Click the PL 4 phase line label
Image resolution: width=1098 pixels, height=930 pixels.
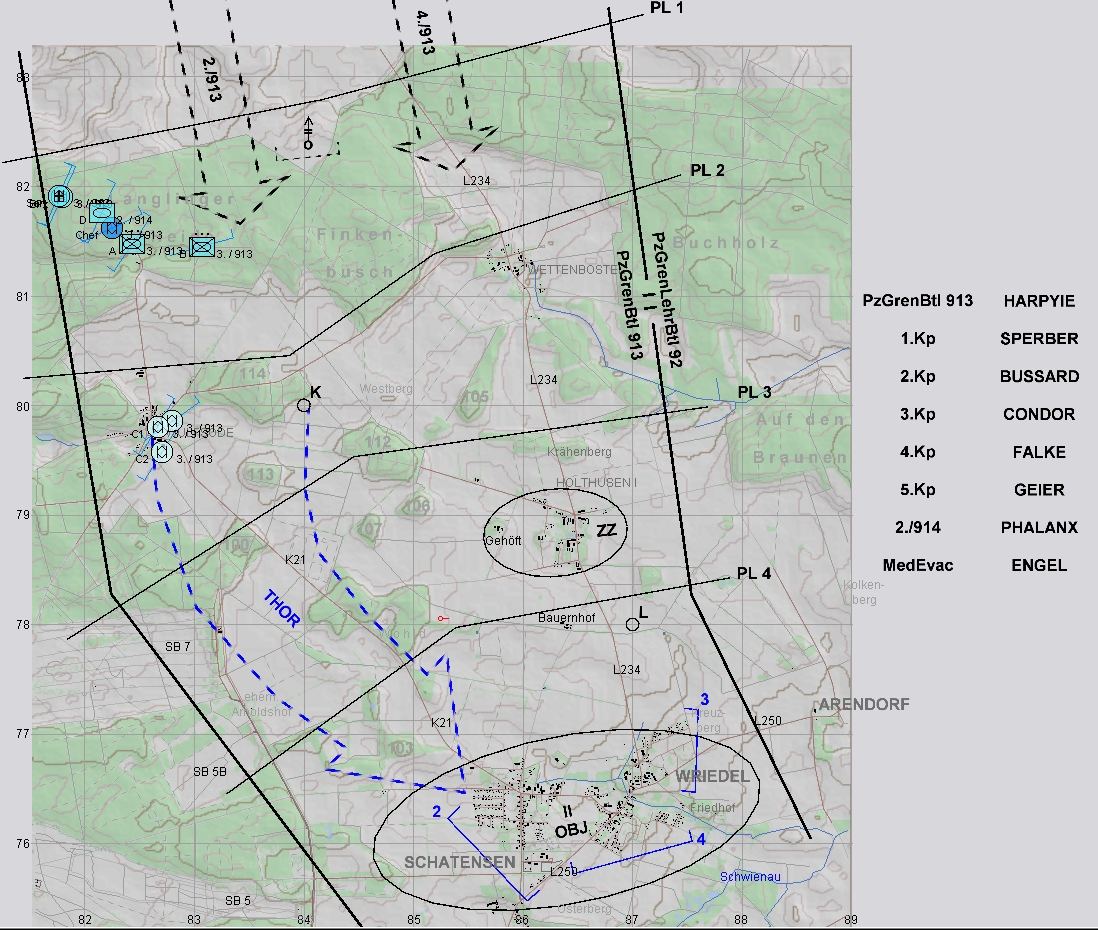753,573
